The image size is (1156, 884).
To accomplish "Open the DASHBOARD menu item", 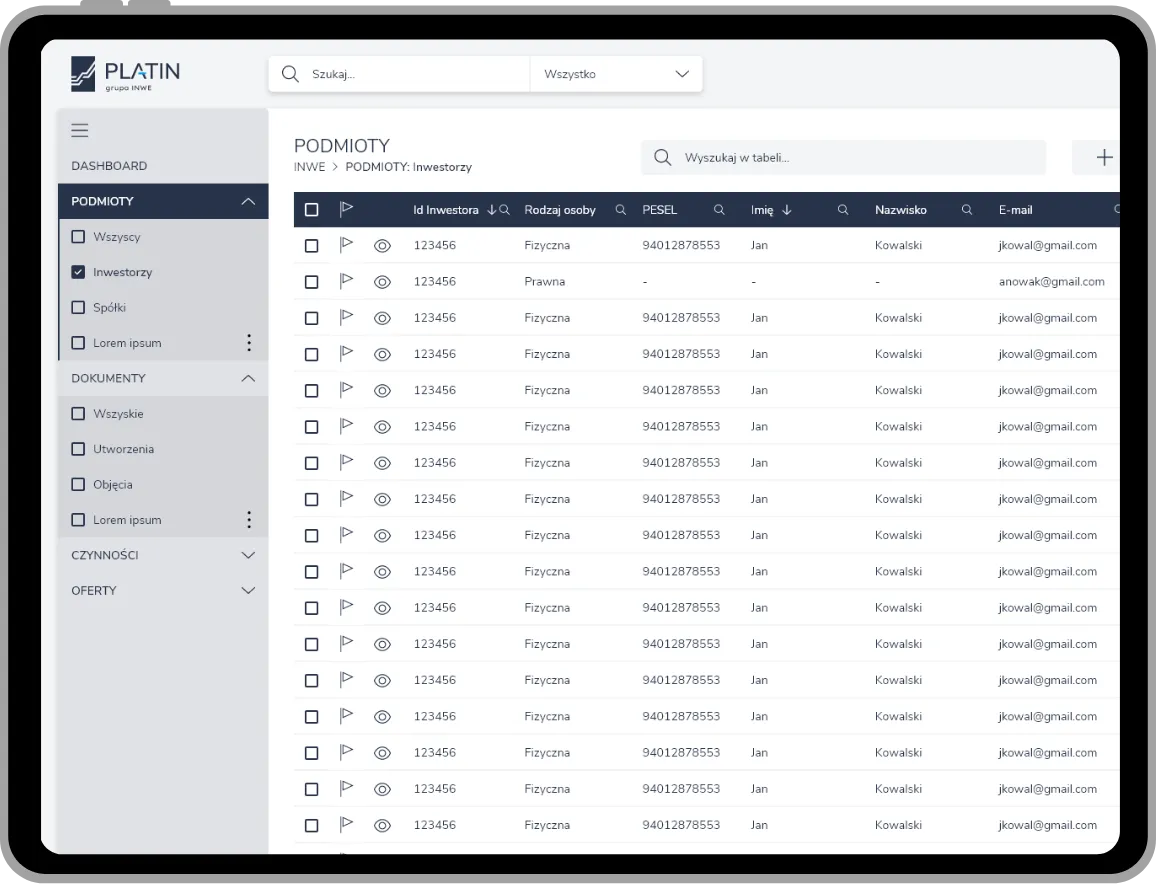I will coord(109,166).
